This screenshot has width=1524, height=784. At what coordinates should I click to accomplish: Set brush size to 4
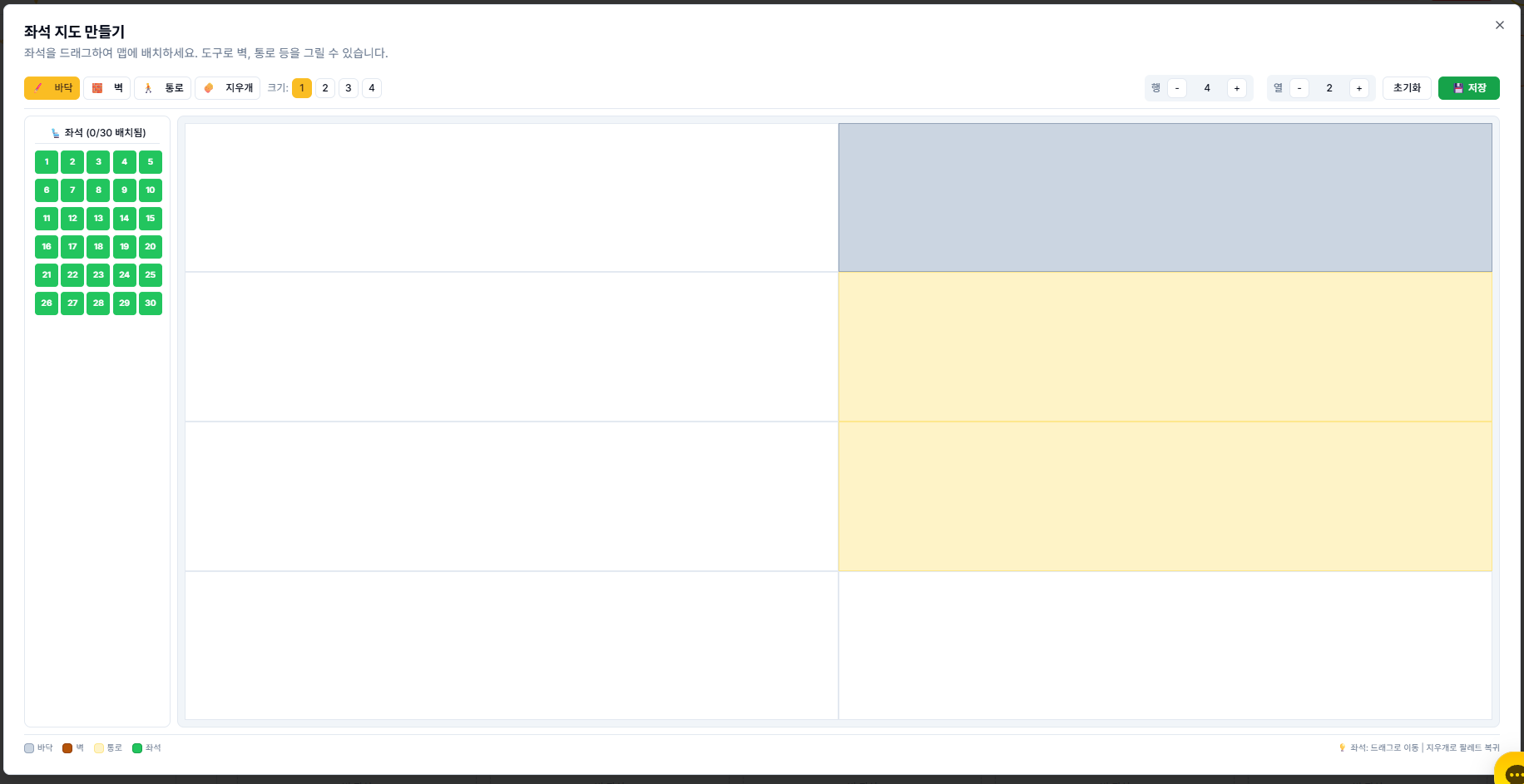click(372, 88)
